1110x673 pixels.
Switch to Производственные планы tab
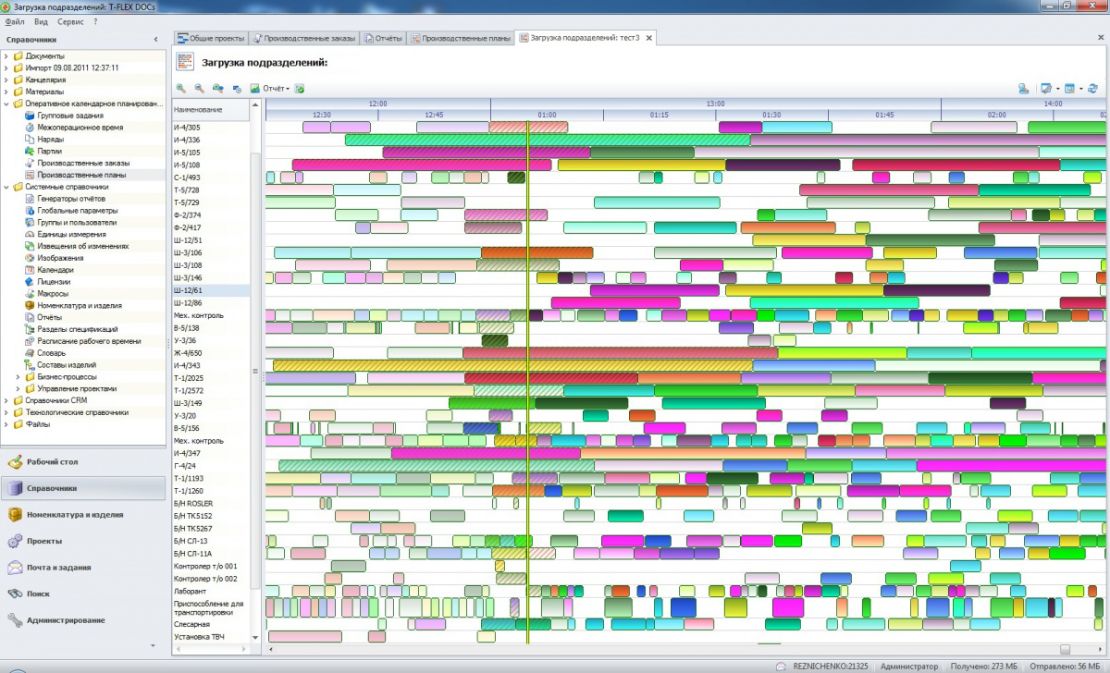pyautogui.click(x=461, y=38)
